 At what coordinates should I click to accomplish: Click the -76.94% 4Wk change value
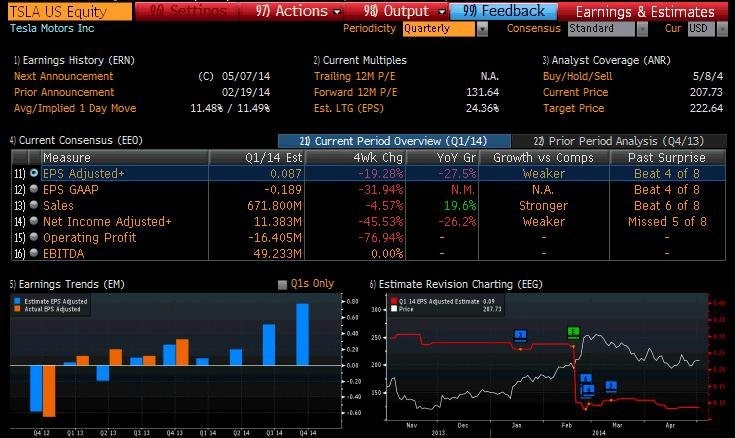click(381, 237)
